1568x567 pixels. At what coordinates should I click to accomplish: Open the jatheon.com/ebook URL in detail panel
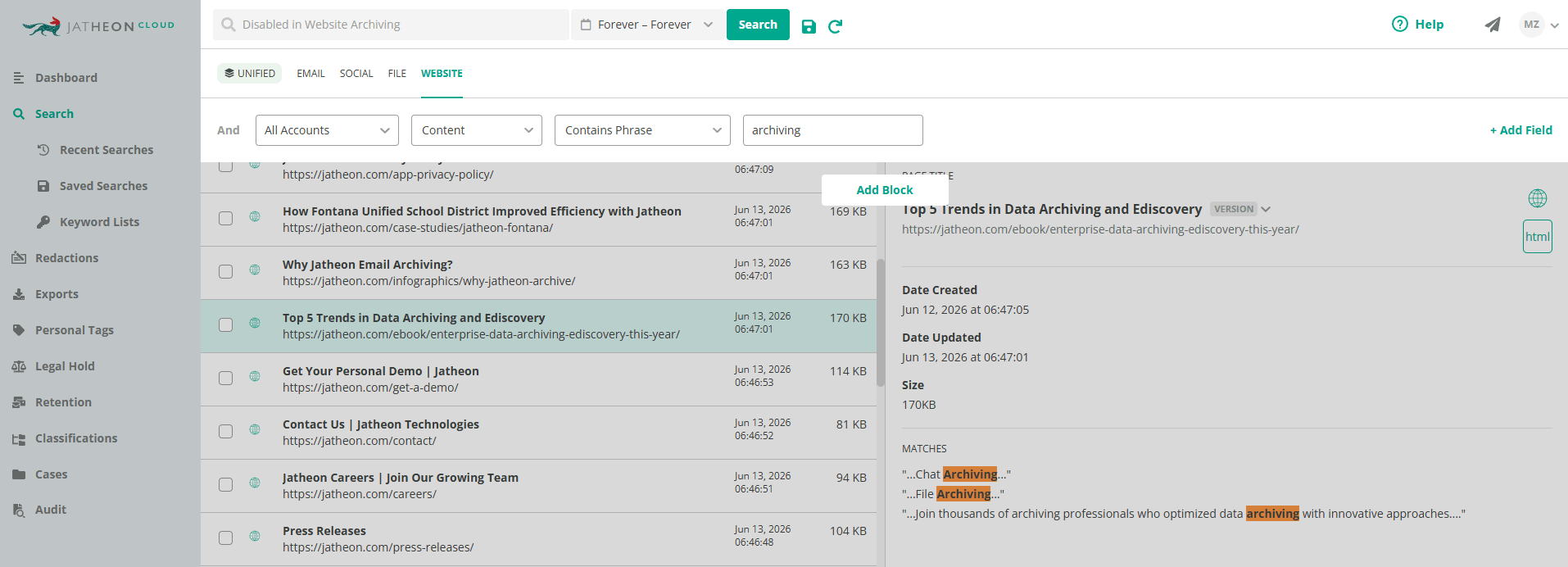[1100, 229]
